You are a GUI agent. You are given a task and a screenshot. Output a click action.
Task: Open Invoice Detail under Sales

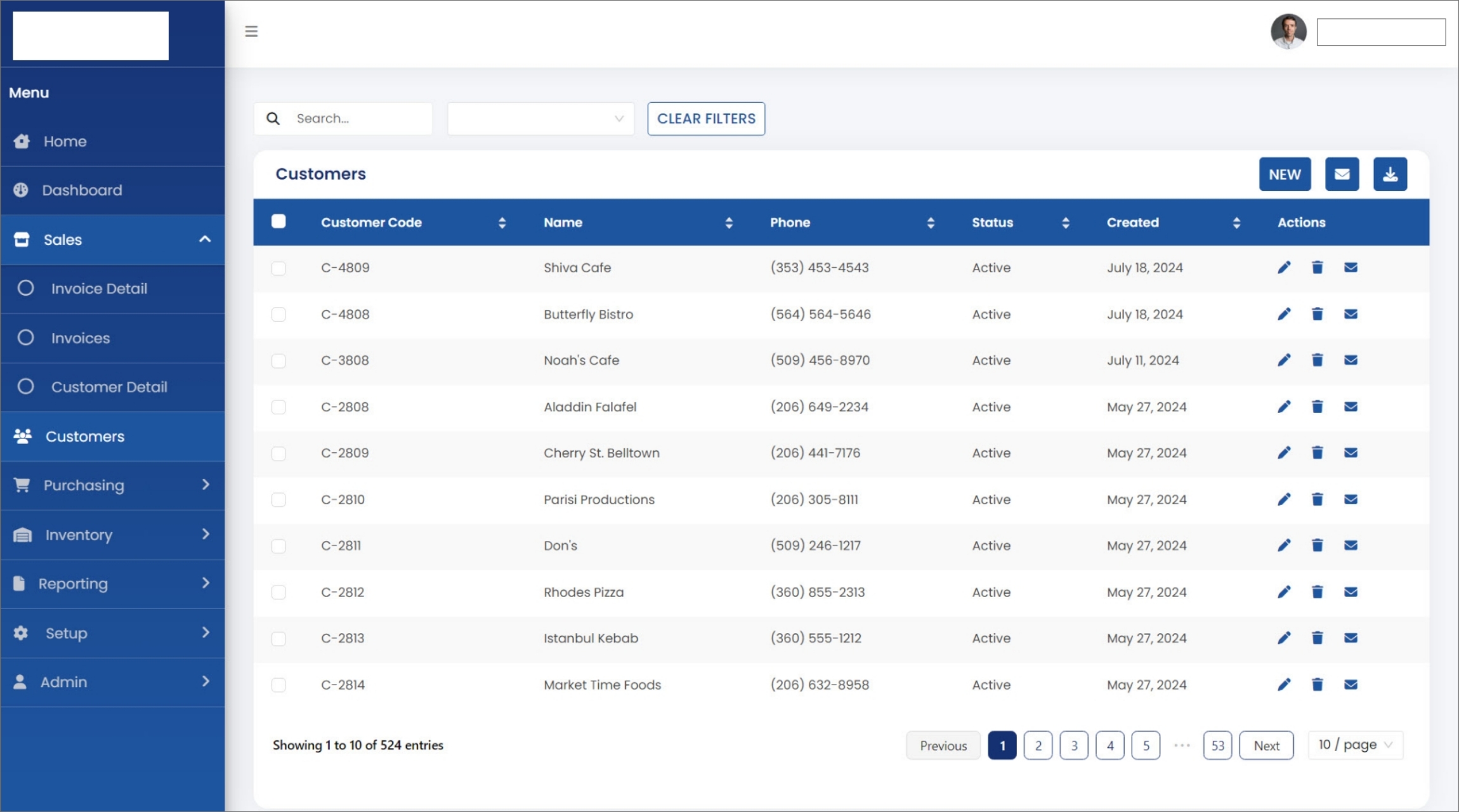(112, 289)
